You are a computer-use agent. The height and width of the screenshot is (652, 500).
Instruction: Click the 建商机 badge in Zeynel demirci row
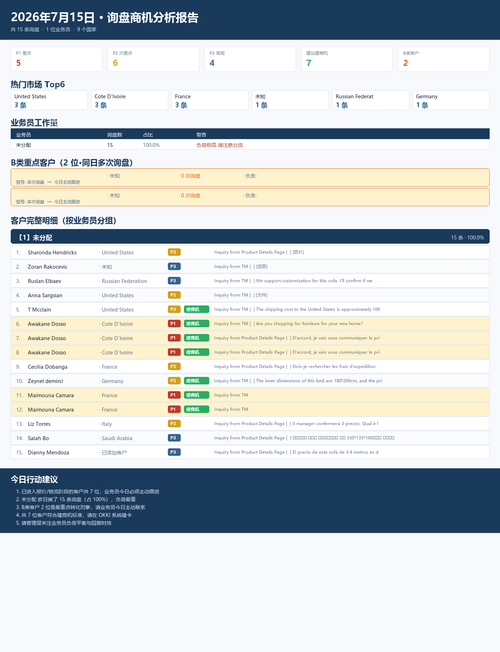pyautogui.click(x=196, y=380)
